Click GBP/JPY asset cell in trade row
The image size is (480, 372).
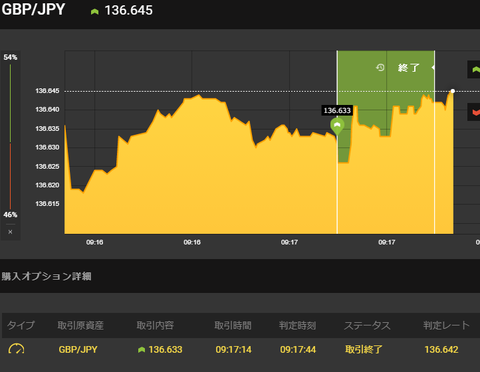[78, 349]
